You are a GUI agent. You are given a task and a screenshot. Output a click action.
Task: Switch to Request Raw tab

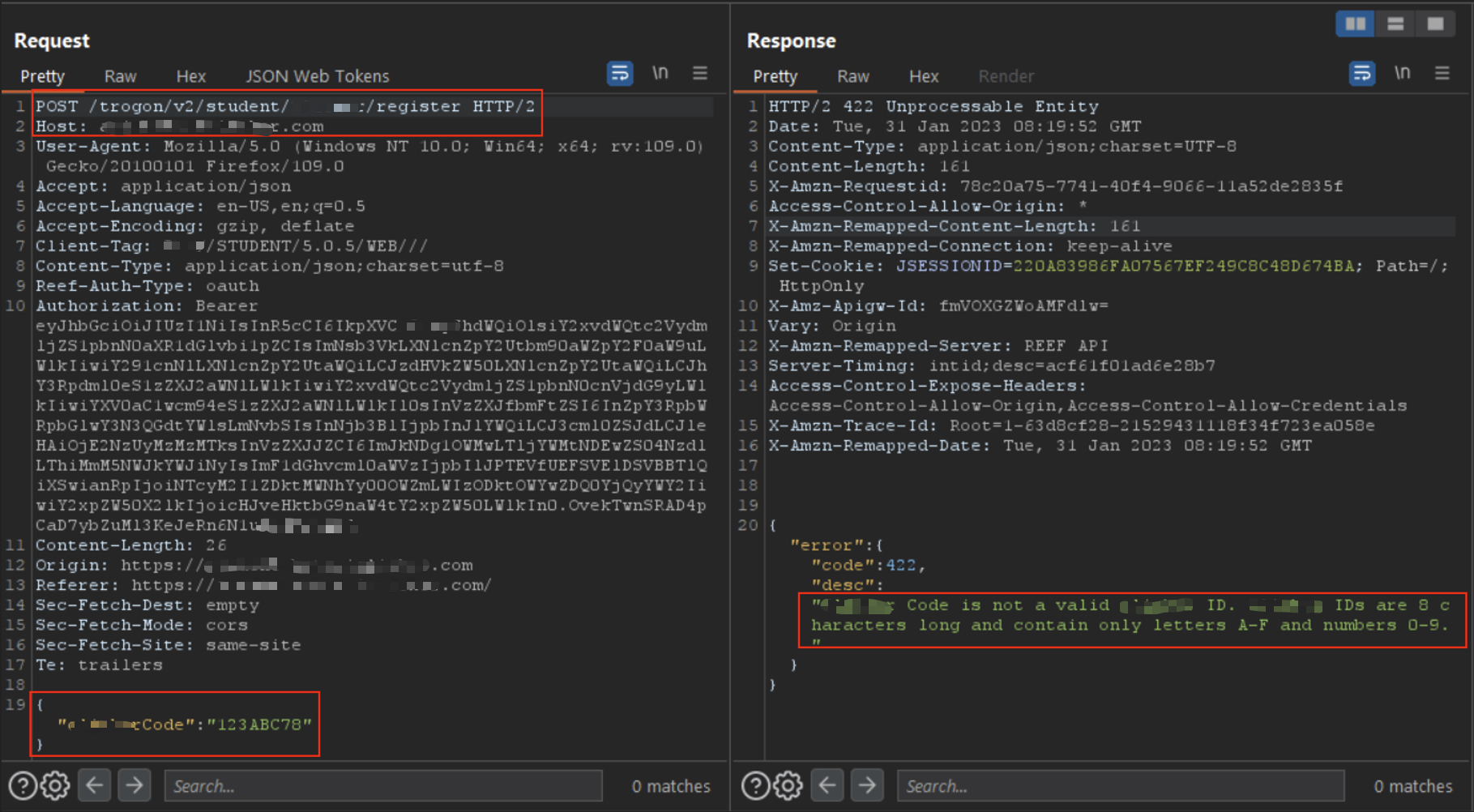pos(120,76)
